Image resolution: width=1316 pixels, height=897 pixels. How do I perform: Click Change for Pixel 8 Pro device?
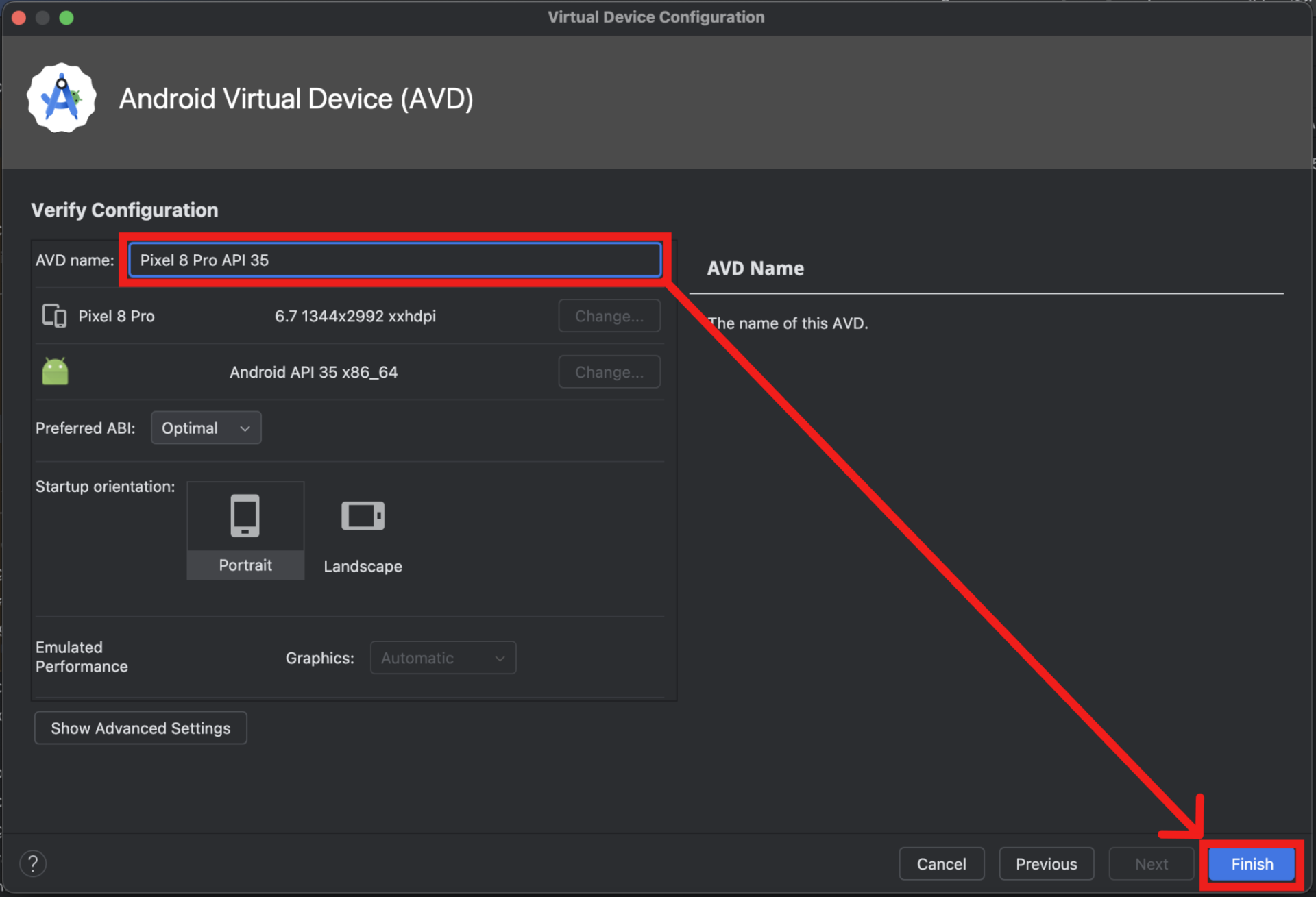coord(609,316)
